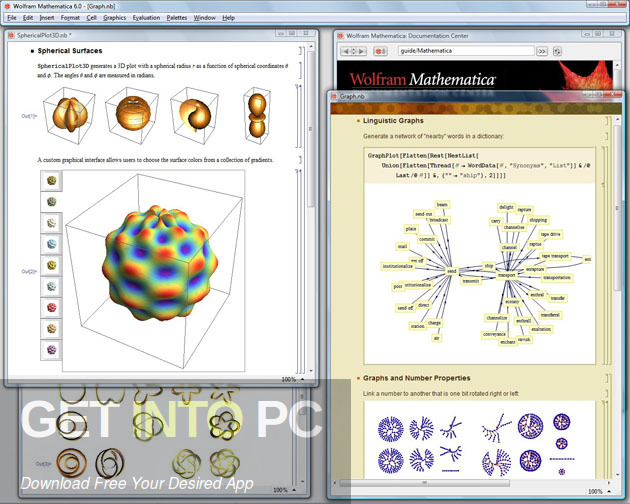630x504 pixels.
Task: Open the Evaluation menu
Action: point(146,18)
